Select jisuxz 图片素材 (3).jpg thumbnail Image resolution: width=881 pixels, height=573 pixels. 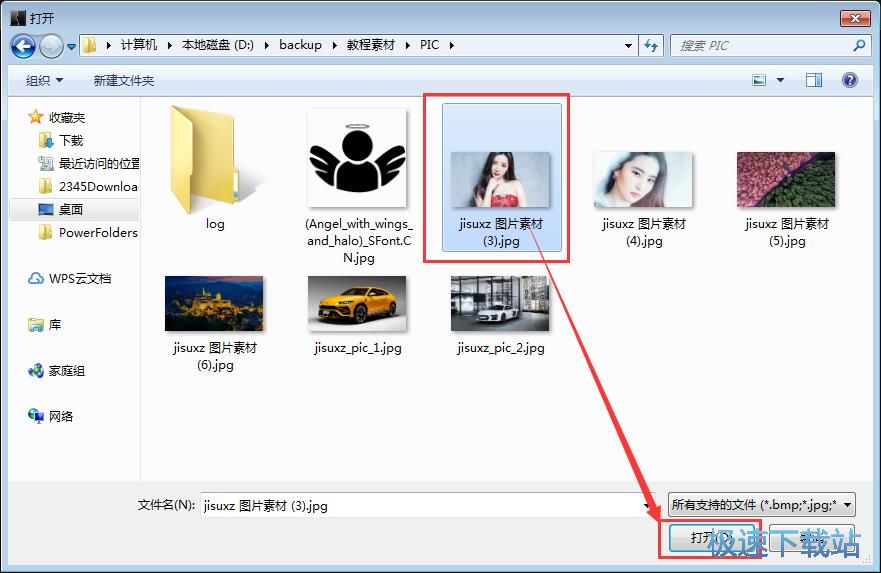point(500,180)
